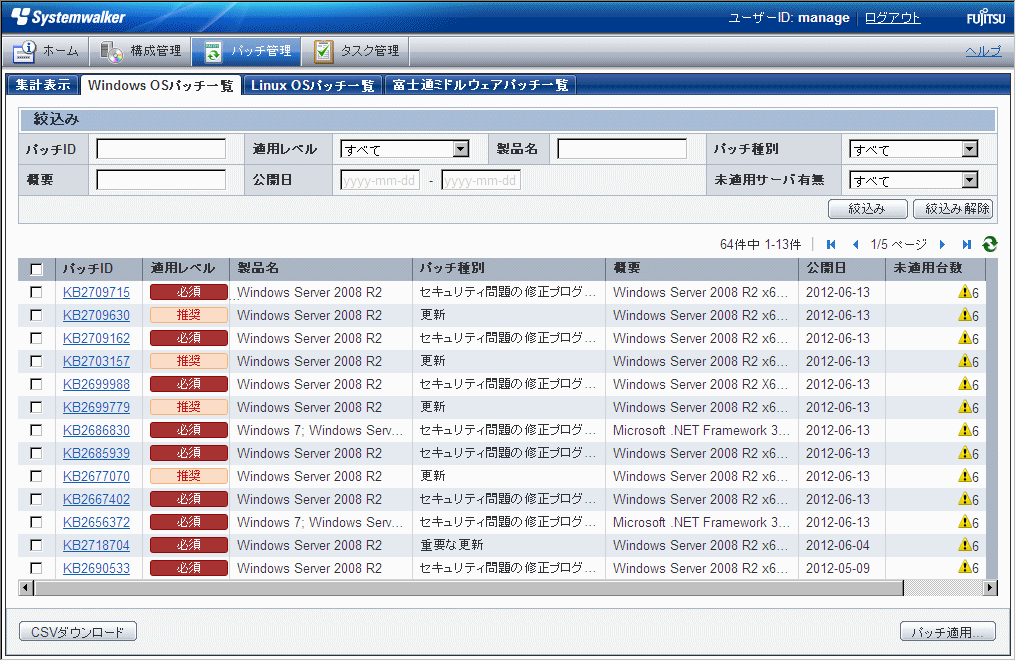Check the box for KB2709630
Screen dimensions: 1016x661
(x=36, y=315)
